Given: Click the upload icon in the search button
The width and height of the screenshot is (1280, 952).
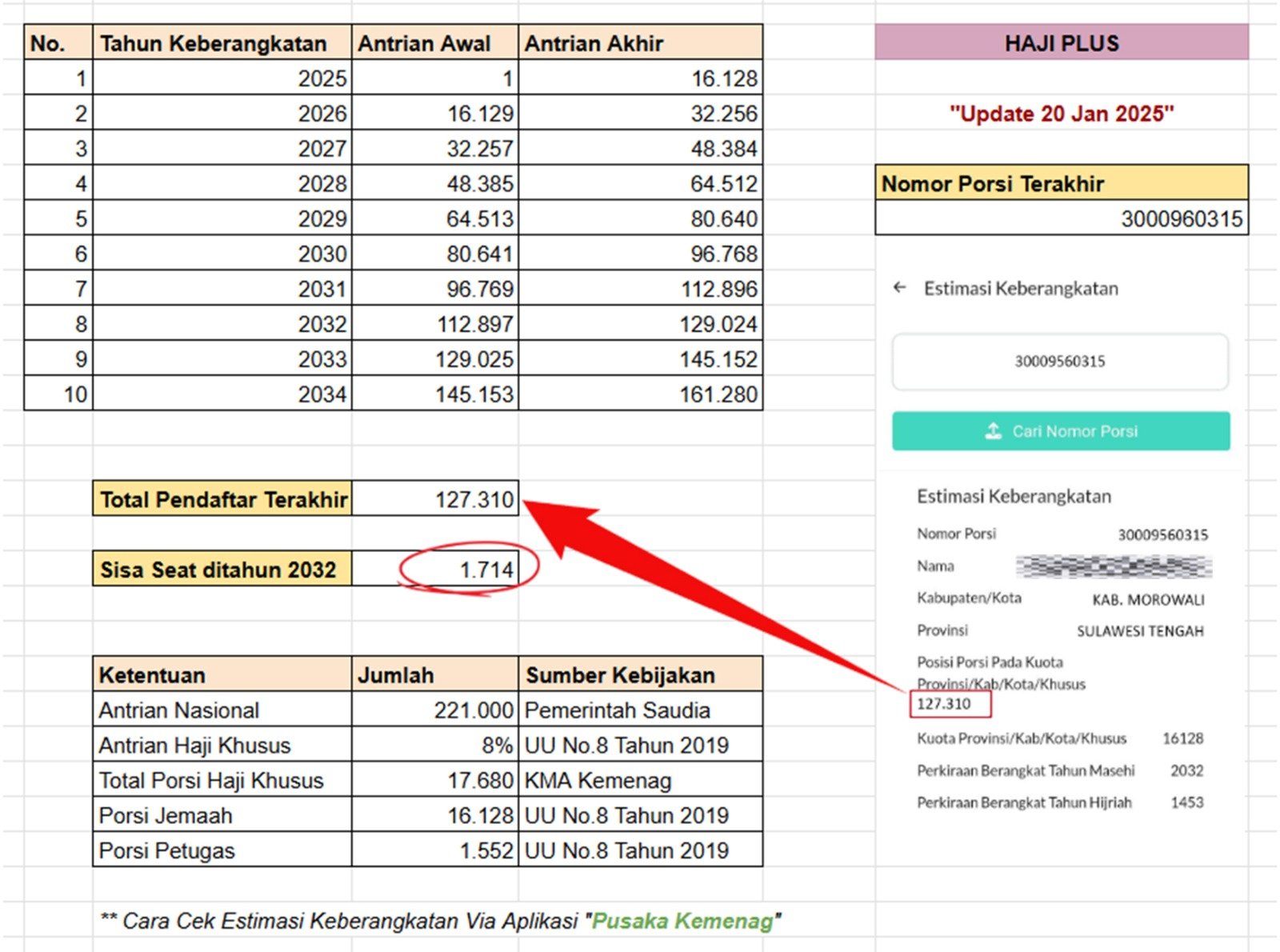Looking at the screenshot, I should (x=993, y=431).
